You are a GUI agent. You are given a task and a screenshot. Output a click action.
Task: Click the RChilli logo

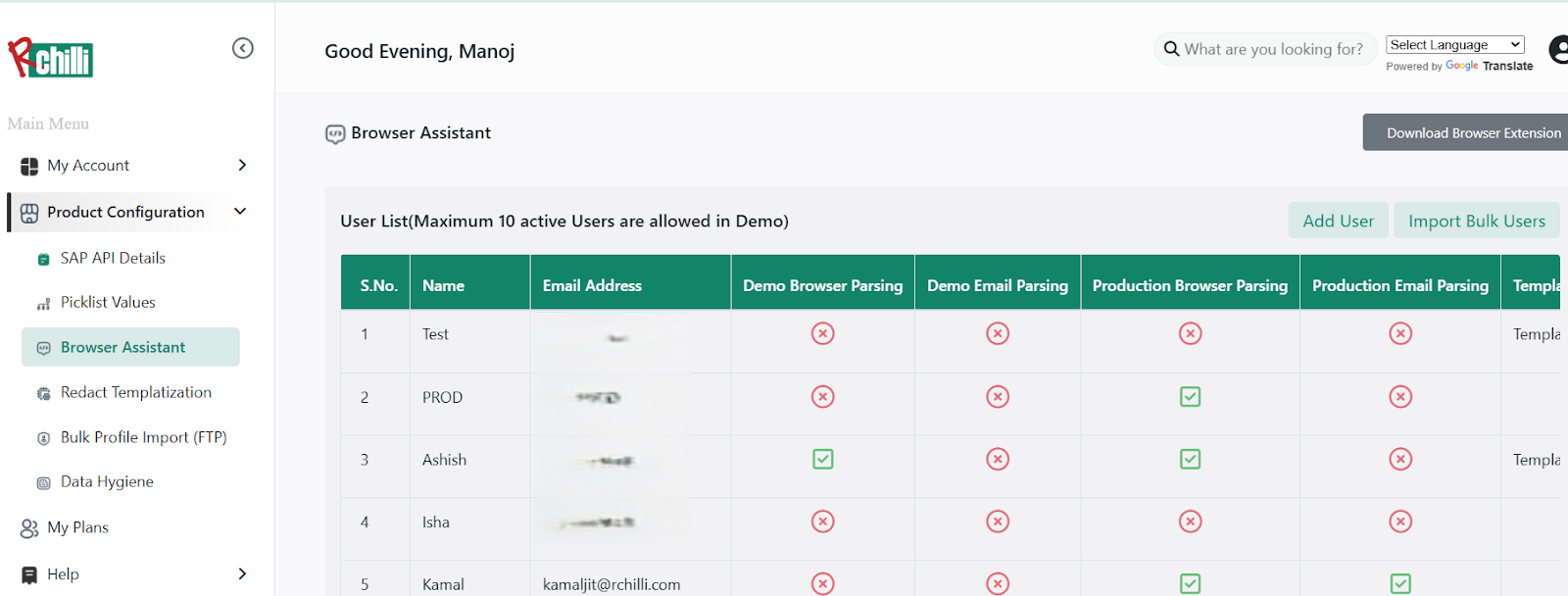[x=51, y=59]
